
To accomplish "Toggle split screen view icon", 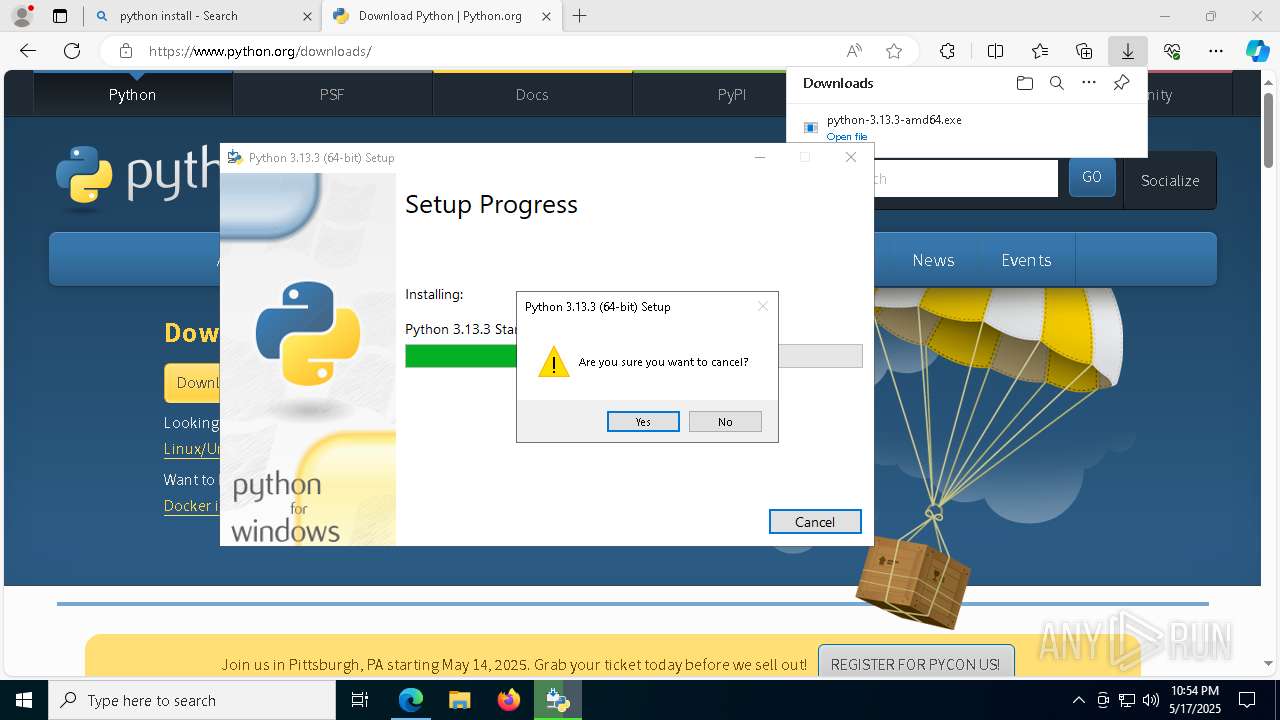I will (x=996, y=51).
